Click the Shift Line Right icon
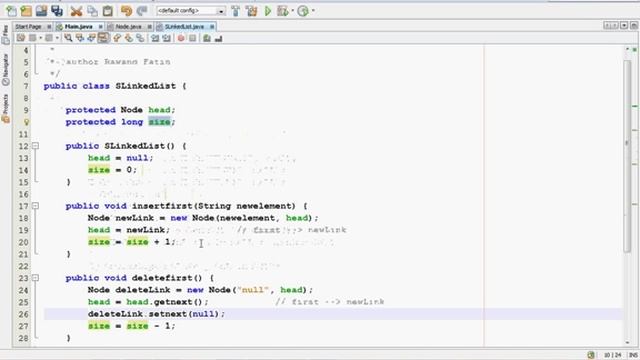640x360 pixels. click(167, 38)
